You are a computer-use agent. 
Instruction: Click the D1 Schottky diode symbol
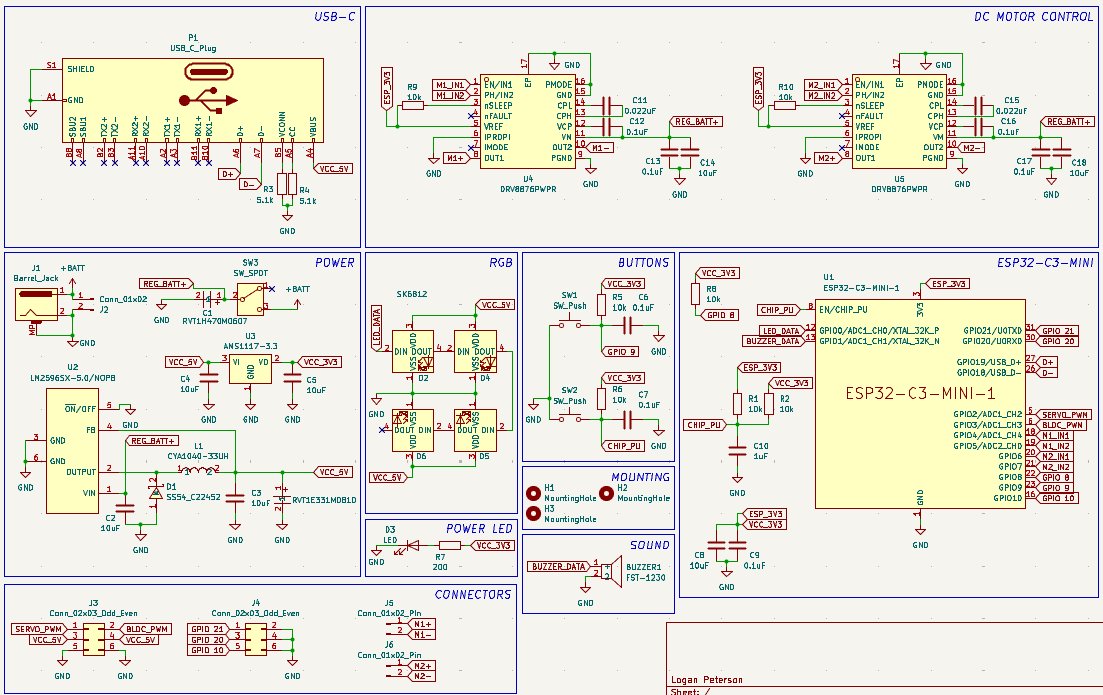coord(155,493)
